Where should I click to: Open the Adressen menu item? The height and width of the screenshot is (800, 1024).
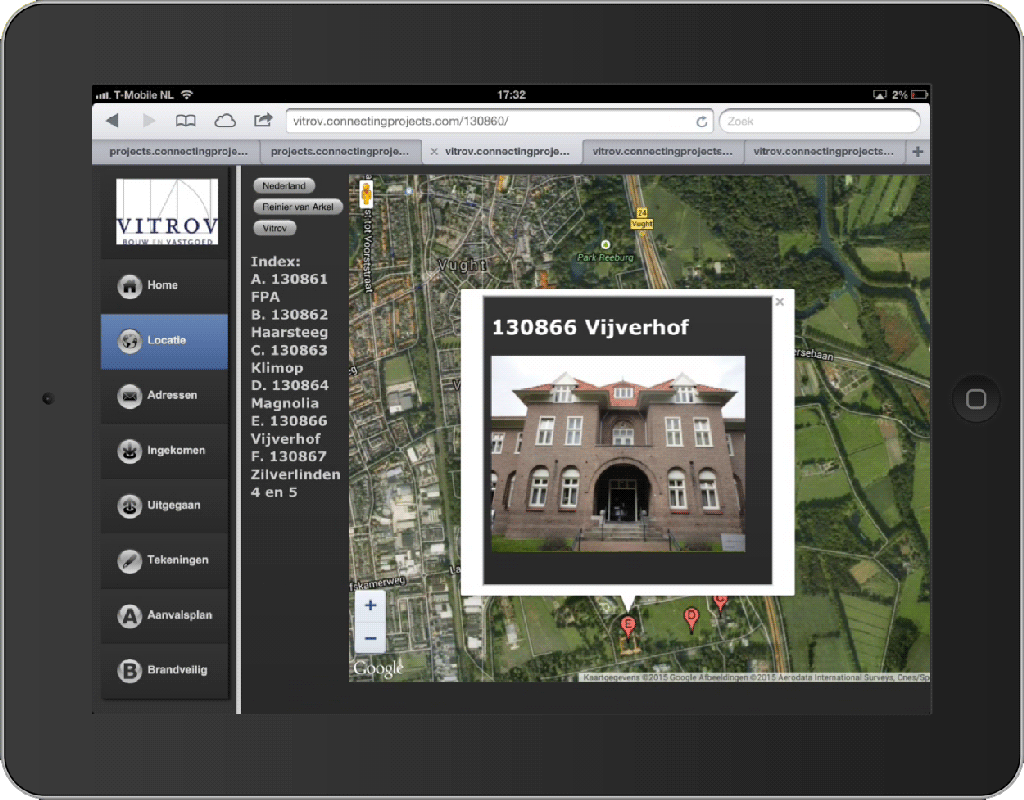point(164,396)
